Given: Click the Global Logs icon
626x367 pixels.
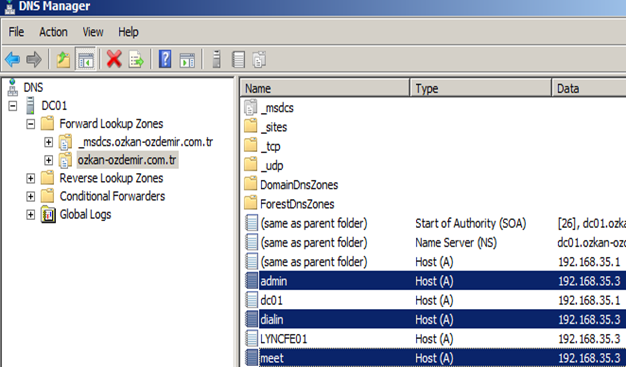Looking at the screenshot, I should 48,214.
